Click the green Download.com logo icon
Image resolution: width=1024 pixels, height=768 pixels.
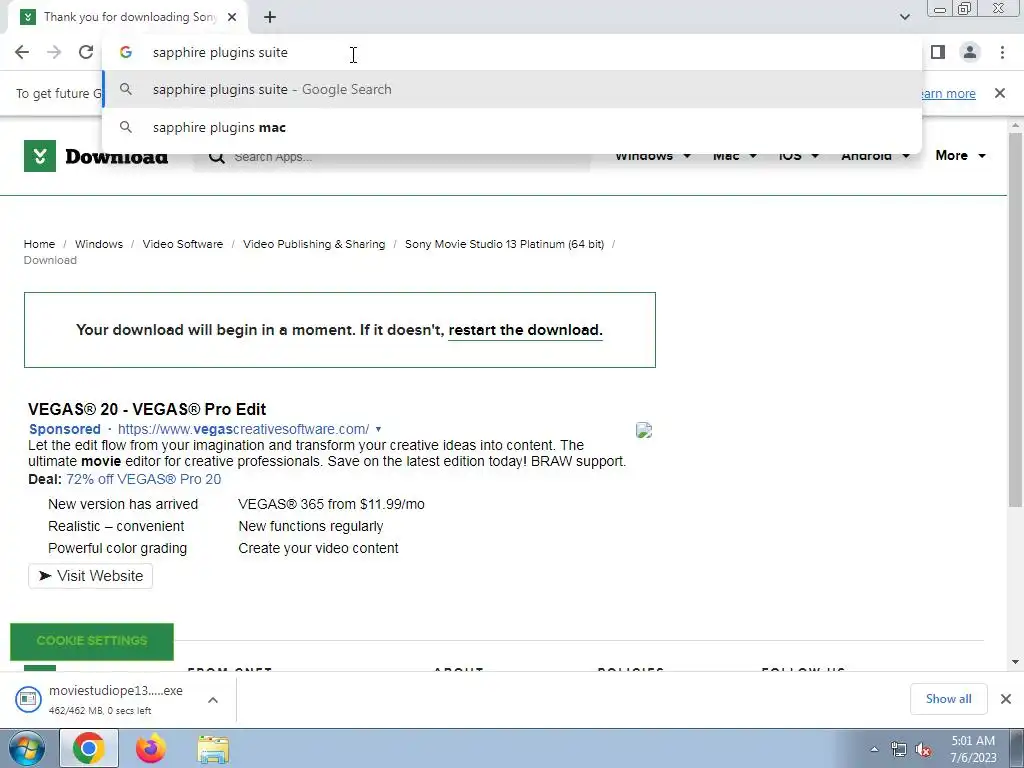(40, 156)
